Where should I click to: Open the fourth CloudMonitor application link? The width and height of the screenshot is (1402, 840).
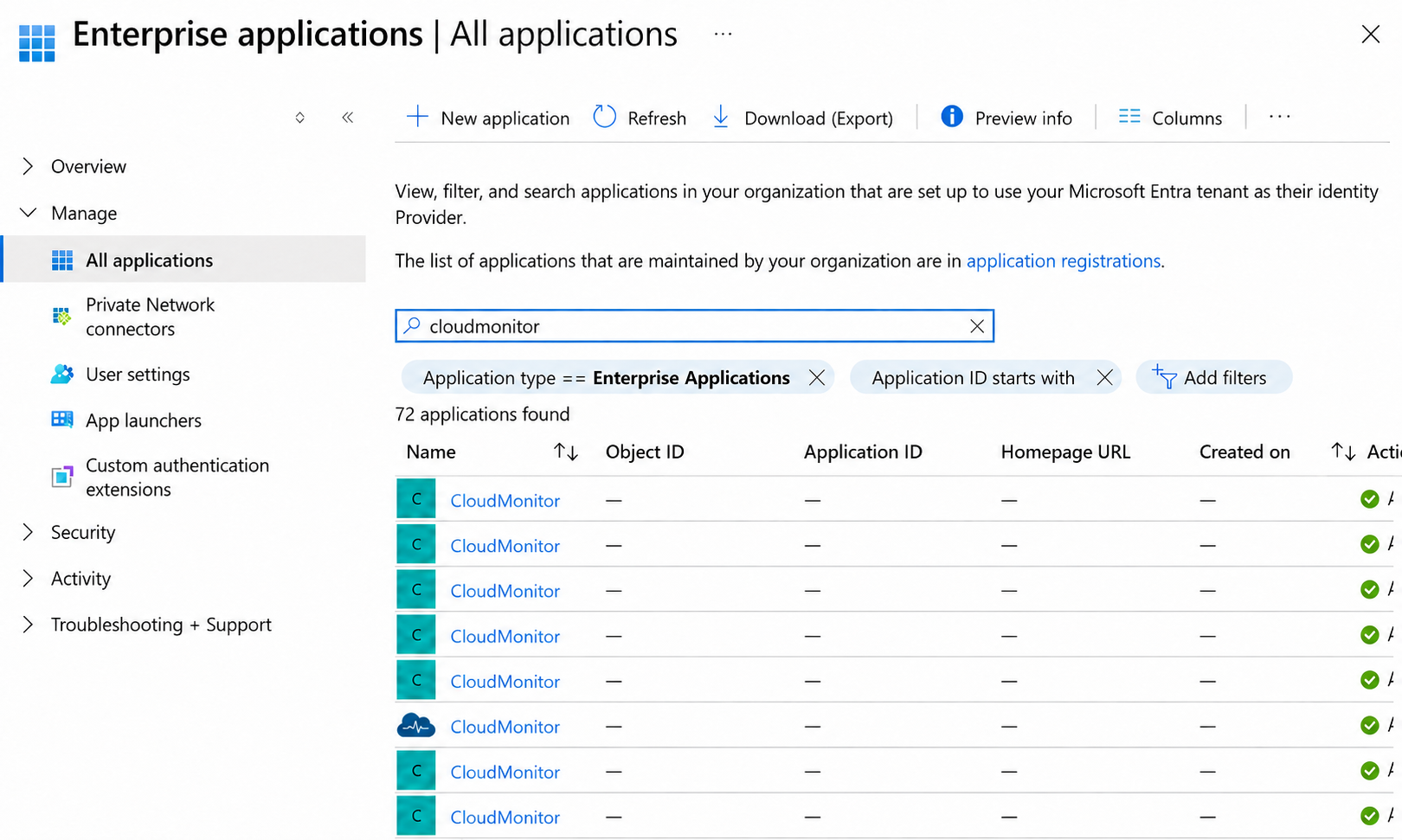tap(505, 637)
